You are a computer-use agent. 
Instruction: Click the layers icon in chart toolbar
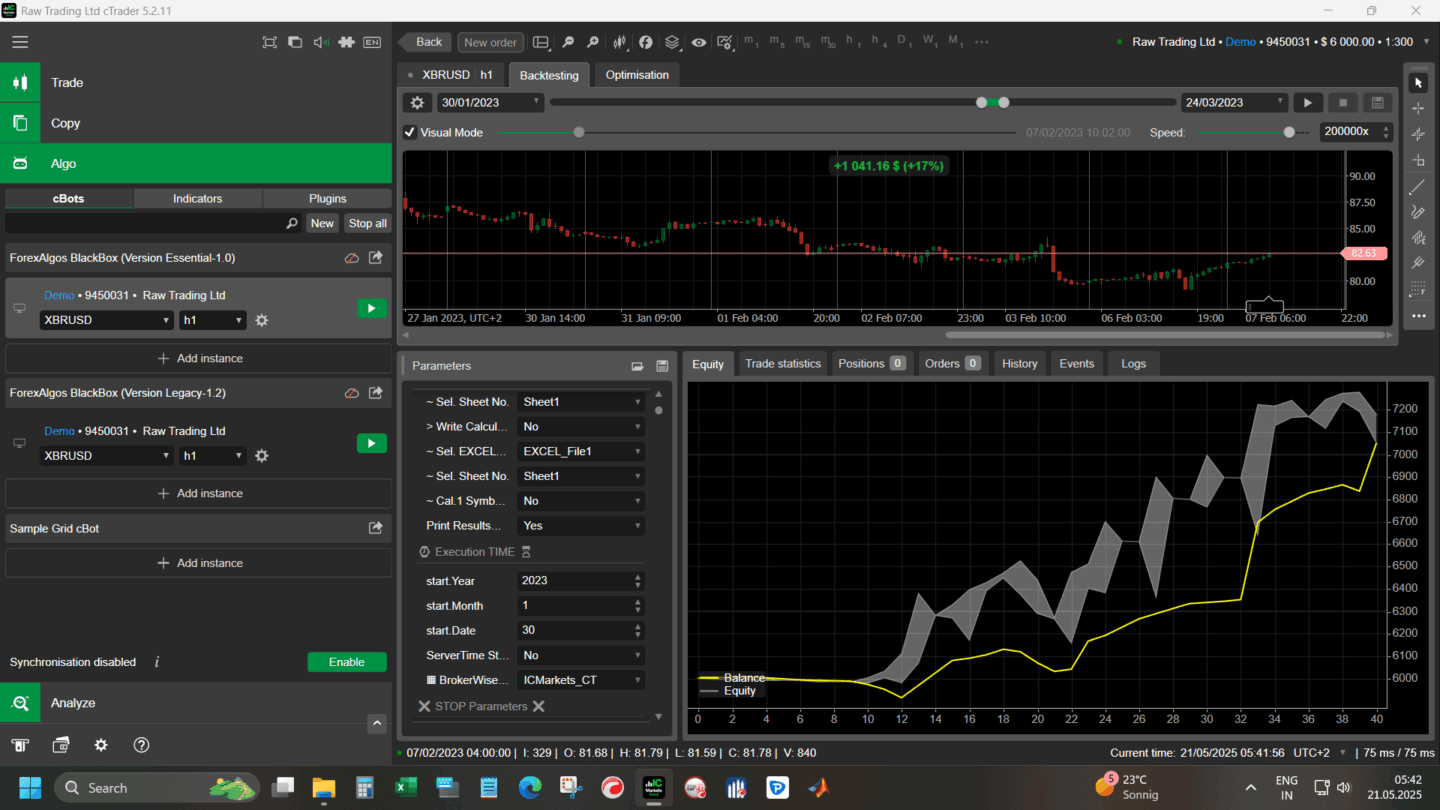(672, 42)
